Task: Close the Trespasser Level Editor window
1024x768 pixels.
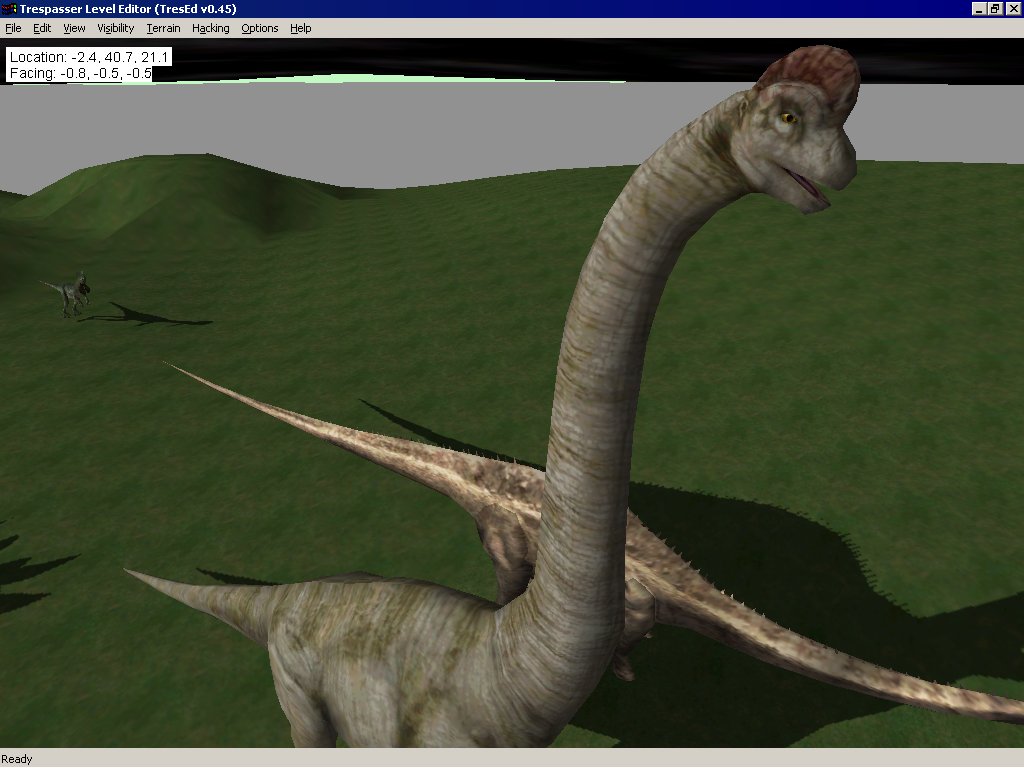Action: click(x=1012, y=8)
